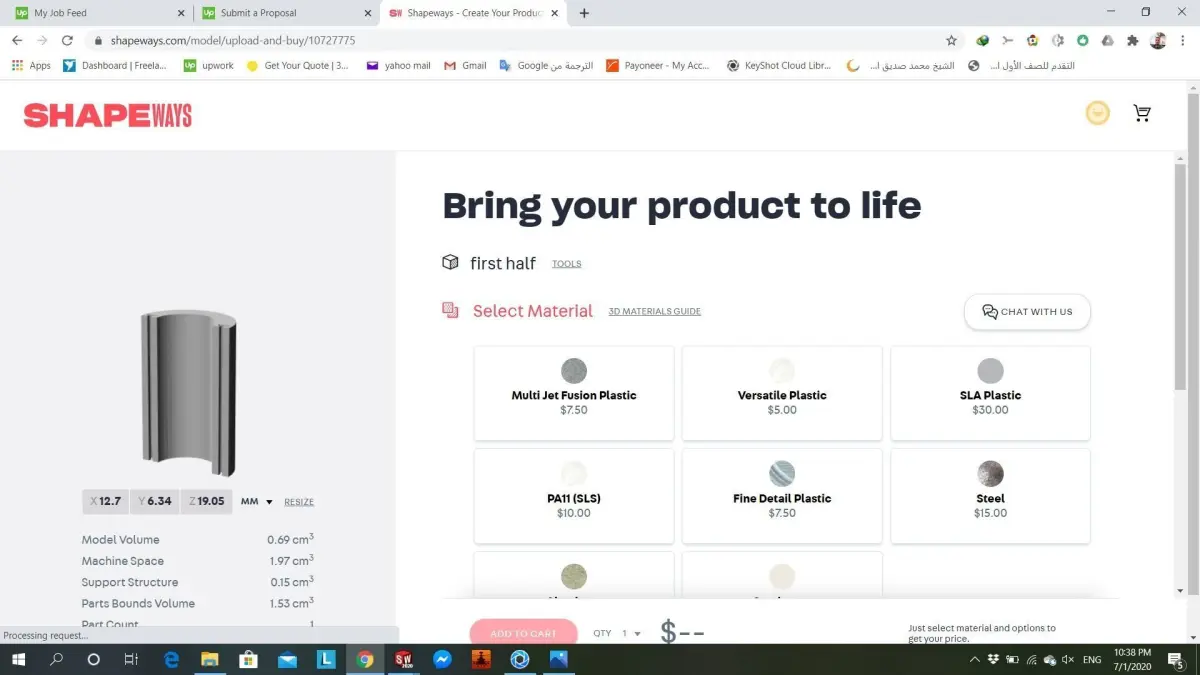
Task: Select Steel material card
Action: 990,496
